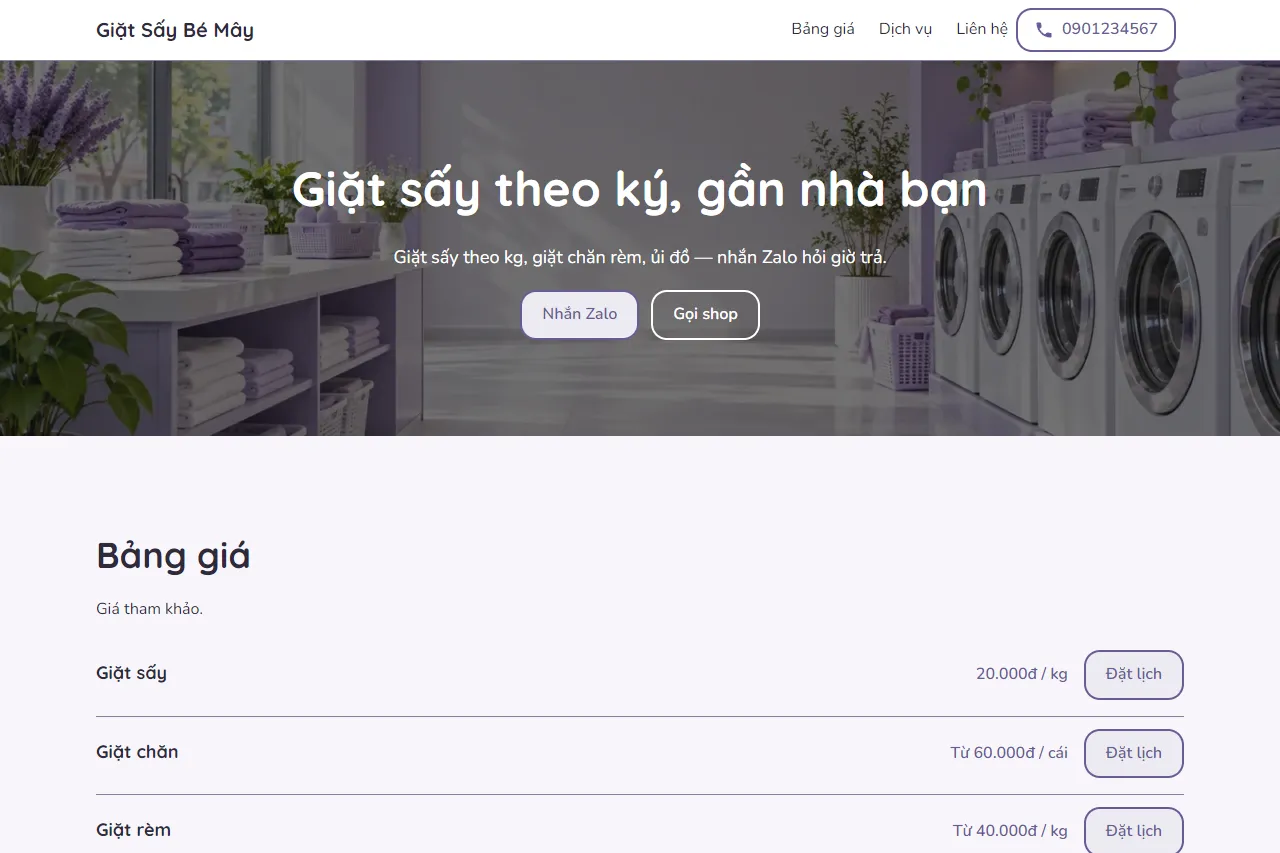The width and height of the screenshot is (1280, 853).
Task: Book Giặt sấy with Đặt lịch
Action: click(1134, 675)
